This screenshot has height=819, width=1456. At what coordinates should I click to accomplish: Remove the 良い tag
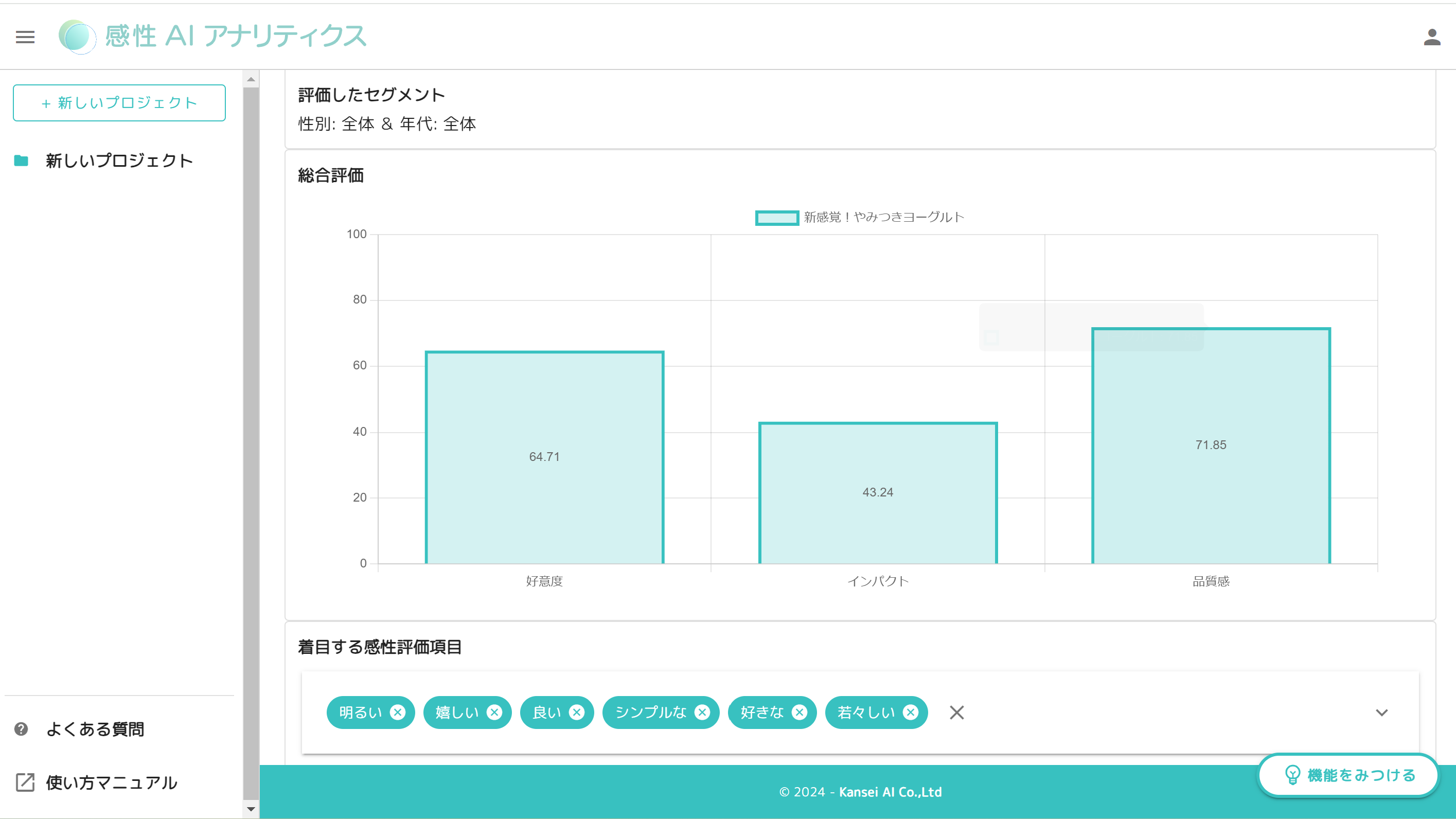577,713
